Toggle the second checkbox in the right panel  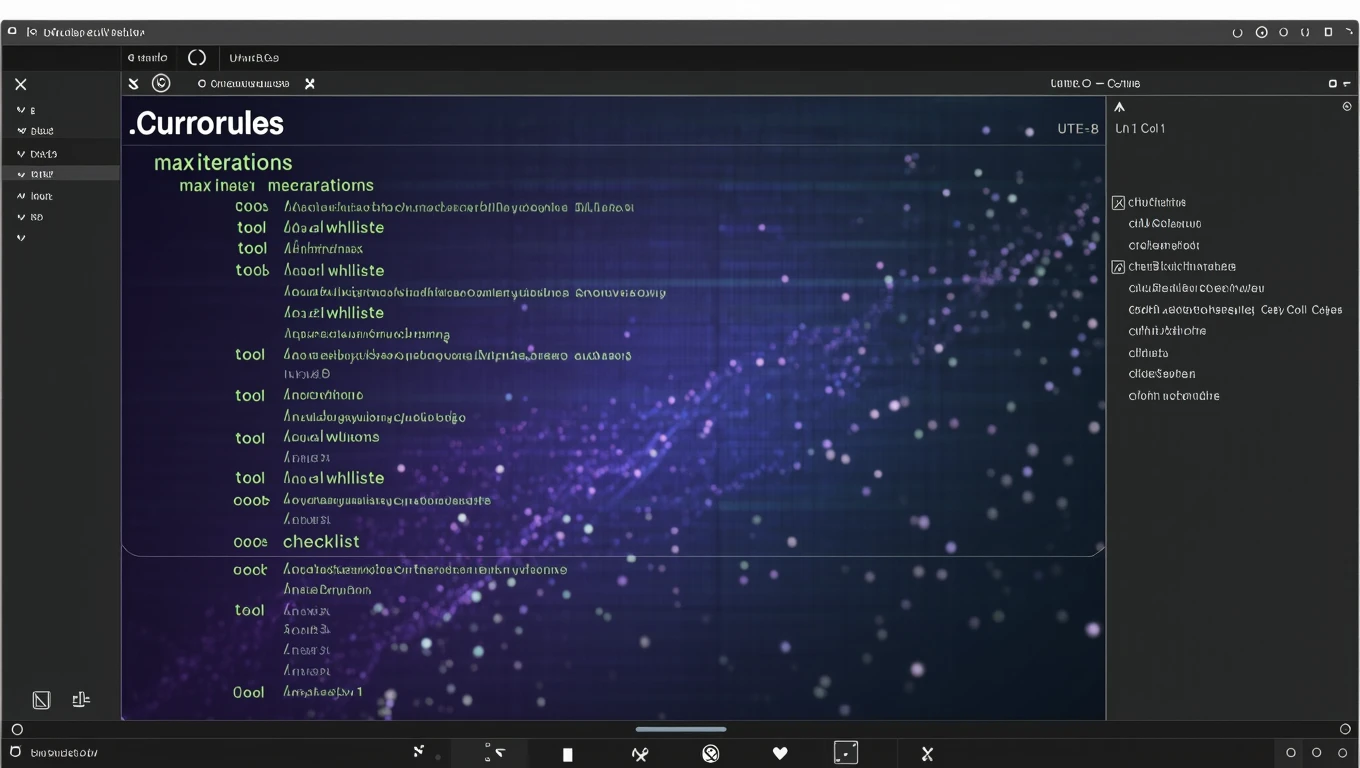pyautogui.click(x=1119, y=267)
